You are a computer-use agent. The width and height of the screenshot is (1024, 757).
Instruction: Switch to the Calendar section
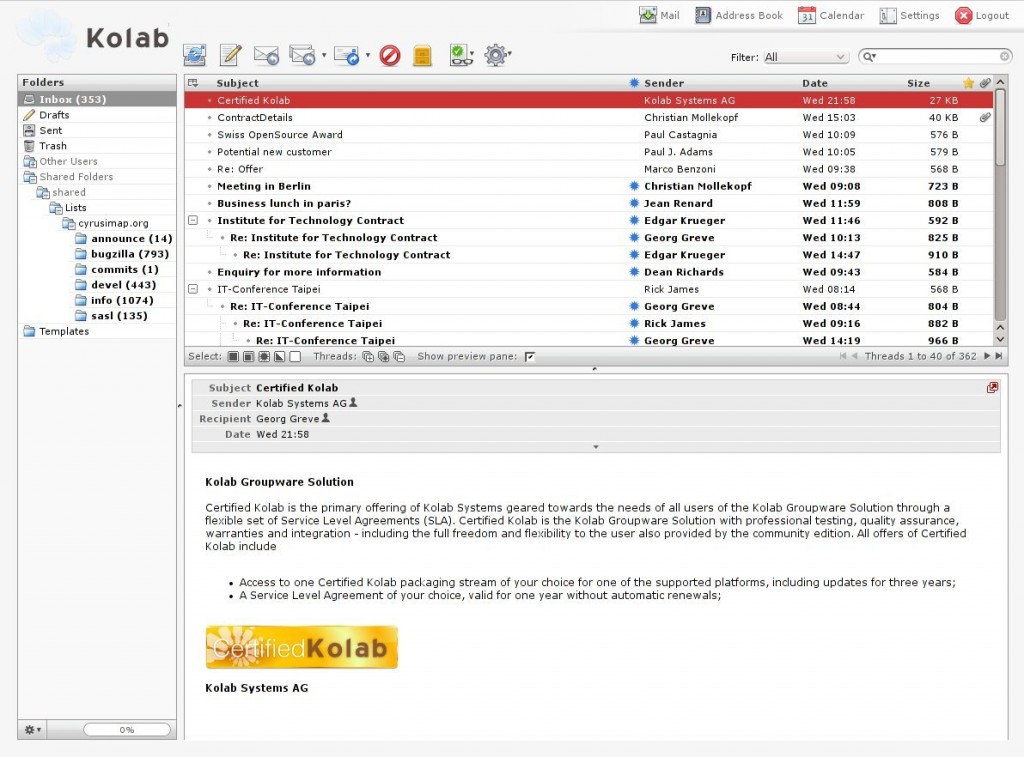(840, 15)
